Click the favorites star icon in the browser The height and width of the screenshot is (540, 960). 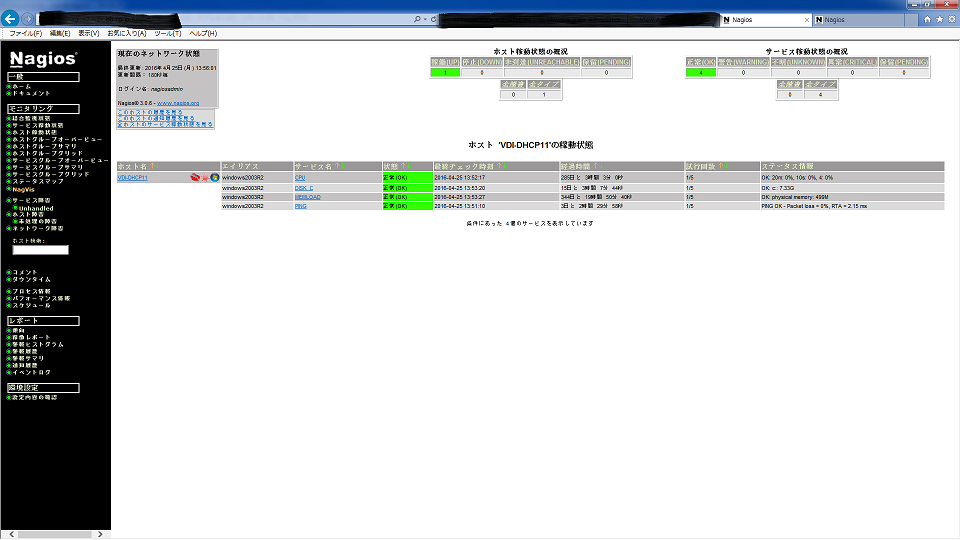[939, 19]
